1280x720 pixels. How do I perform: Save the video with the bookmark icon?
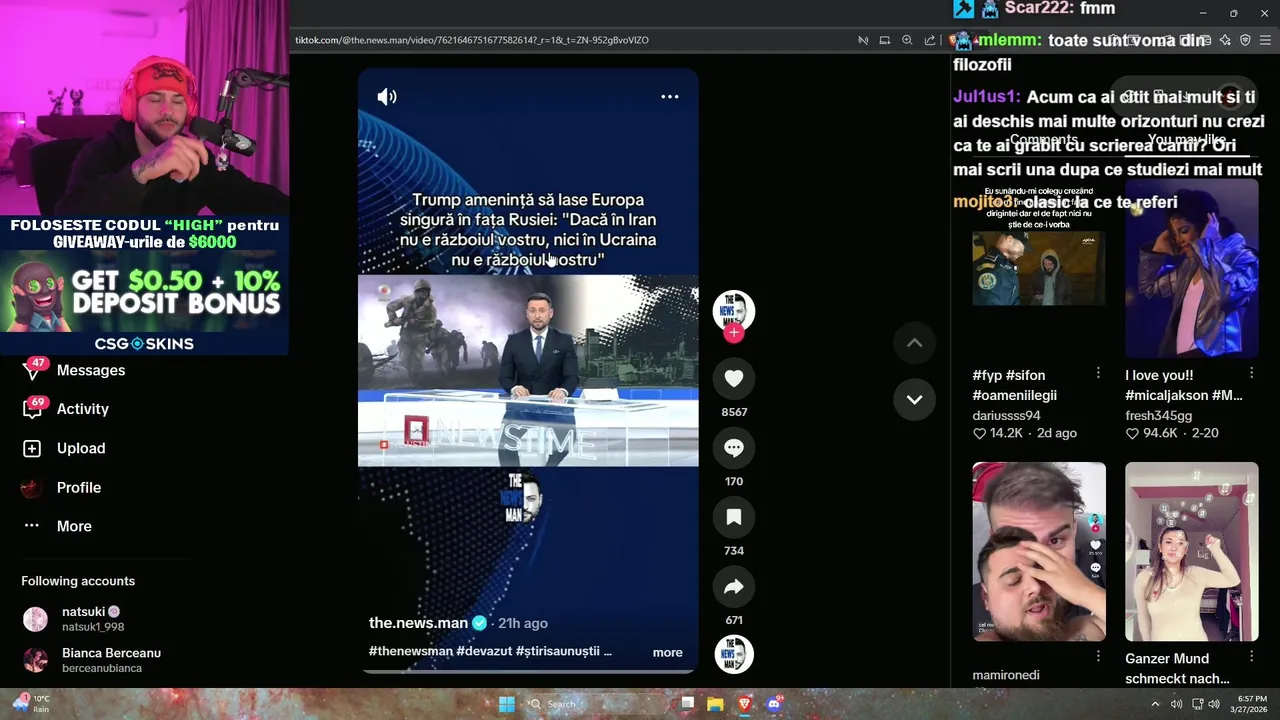click(734, 517)
